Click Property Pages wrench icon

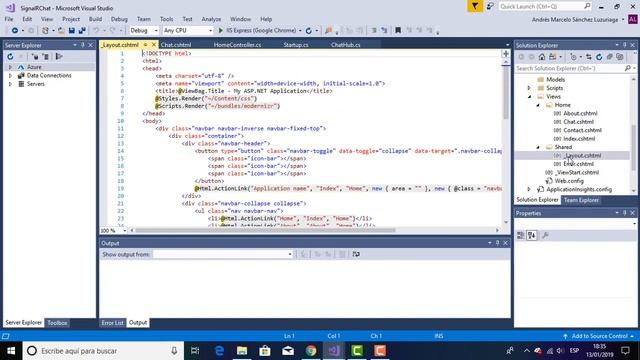pyautogui.click(x=545, y=236)
